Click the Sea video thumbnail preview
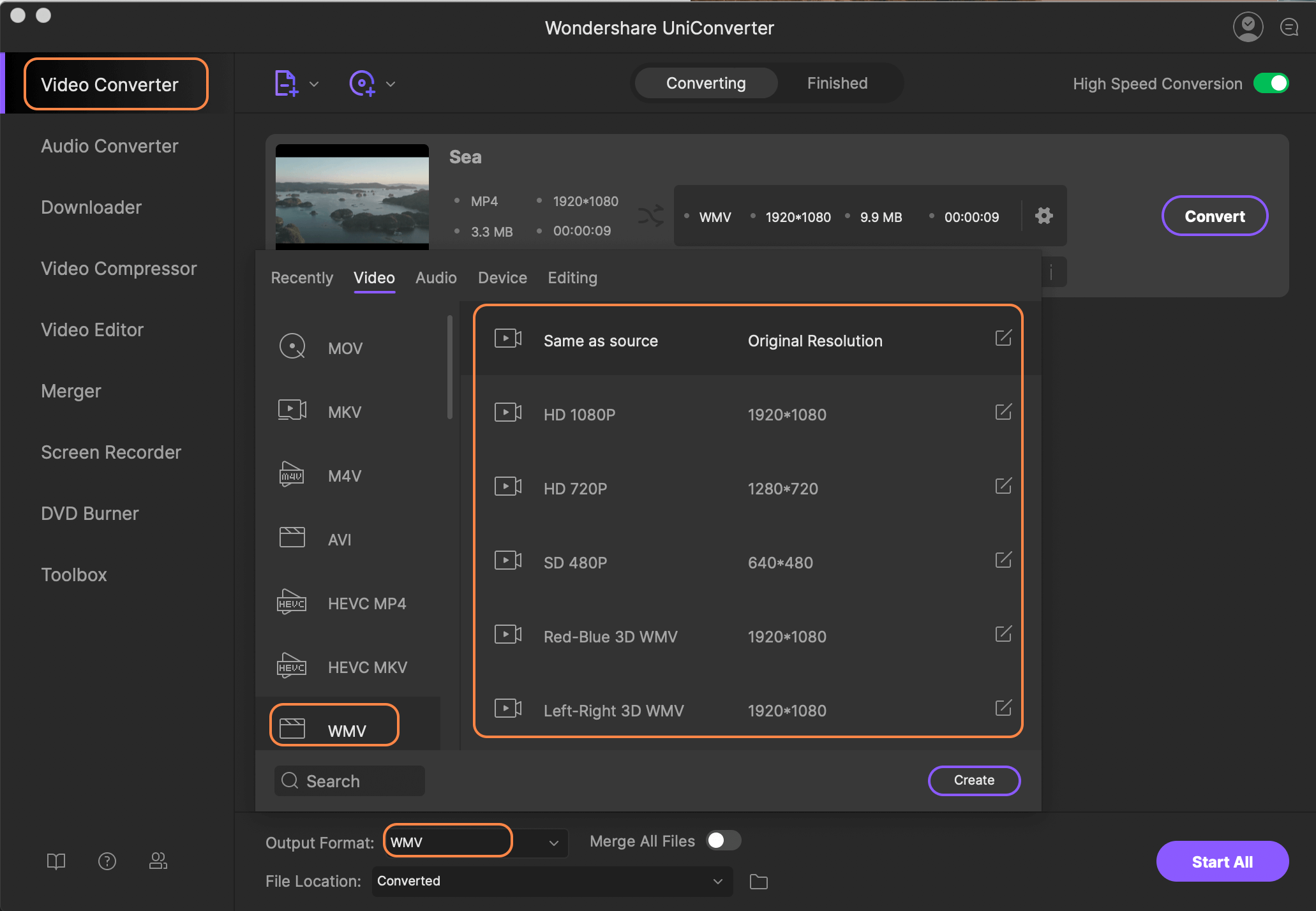Image resolution: width=1316 pixels, height=911 pixels. pyautogui.click(x=350, y=194)
